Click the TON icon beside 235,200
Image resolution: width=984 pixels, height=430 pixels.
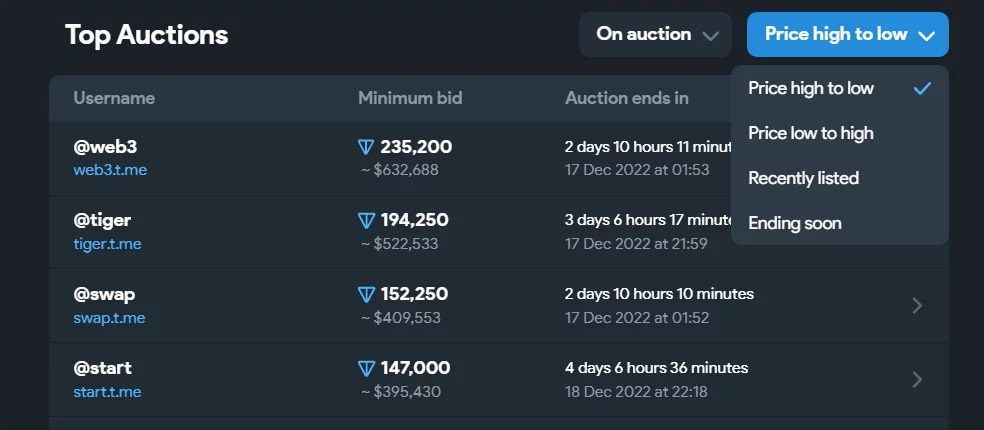(366, 148)
